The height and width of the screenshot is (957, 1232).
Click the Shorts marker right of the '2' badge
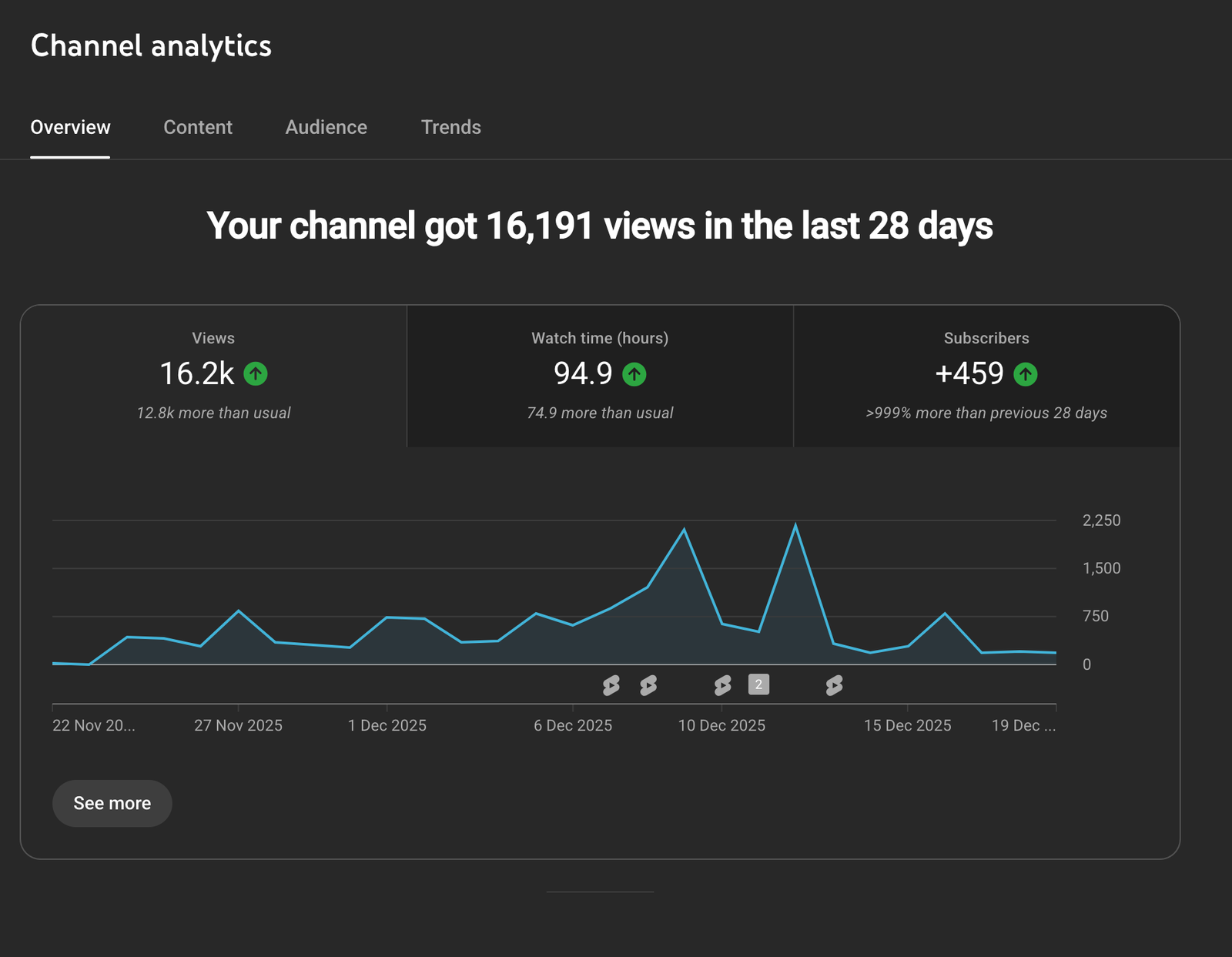pos(834,684)
